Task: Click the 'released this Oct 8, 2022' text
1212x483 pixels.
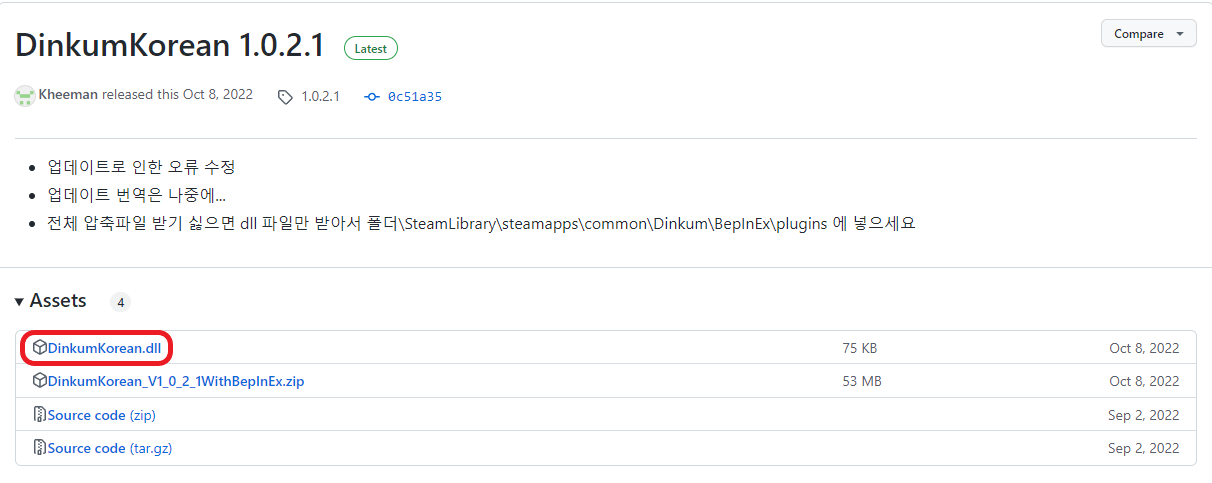Action: click(178, 95)
